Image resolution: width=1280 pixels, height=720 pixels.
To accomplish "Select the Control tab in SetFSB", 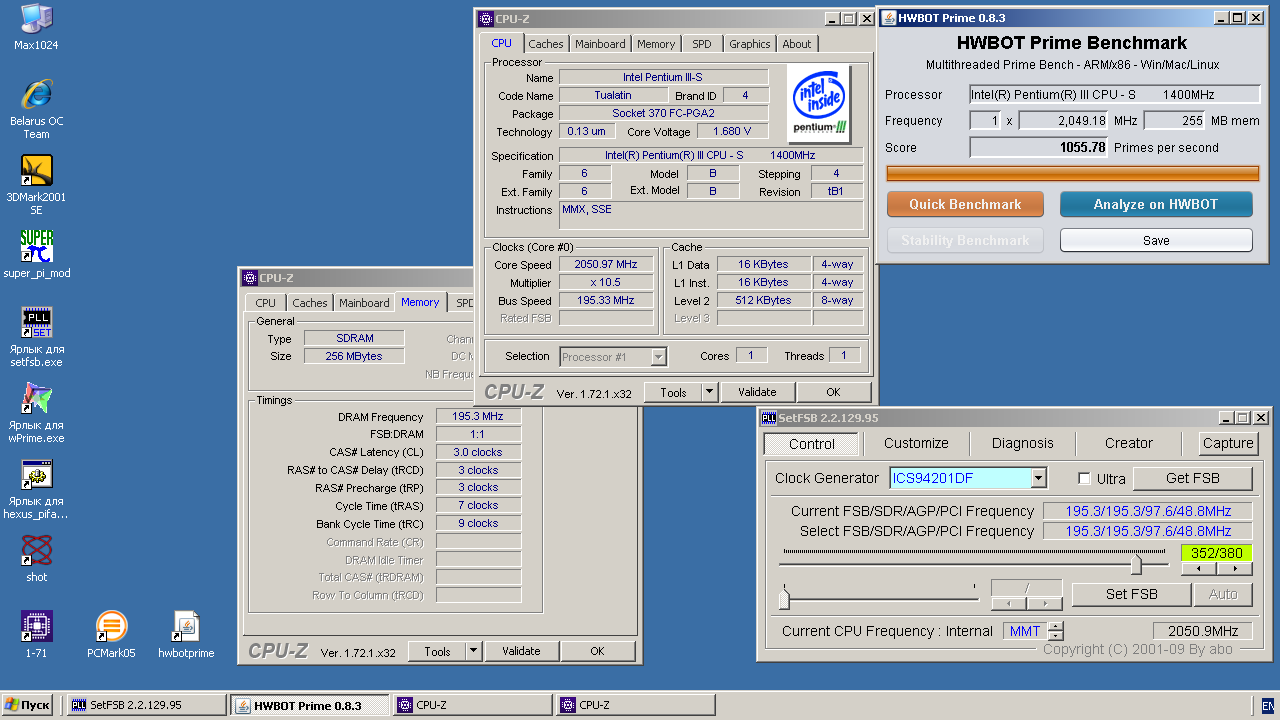I will [x=811, y=444].
